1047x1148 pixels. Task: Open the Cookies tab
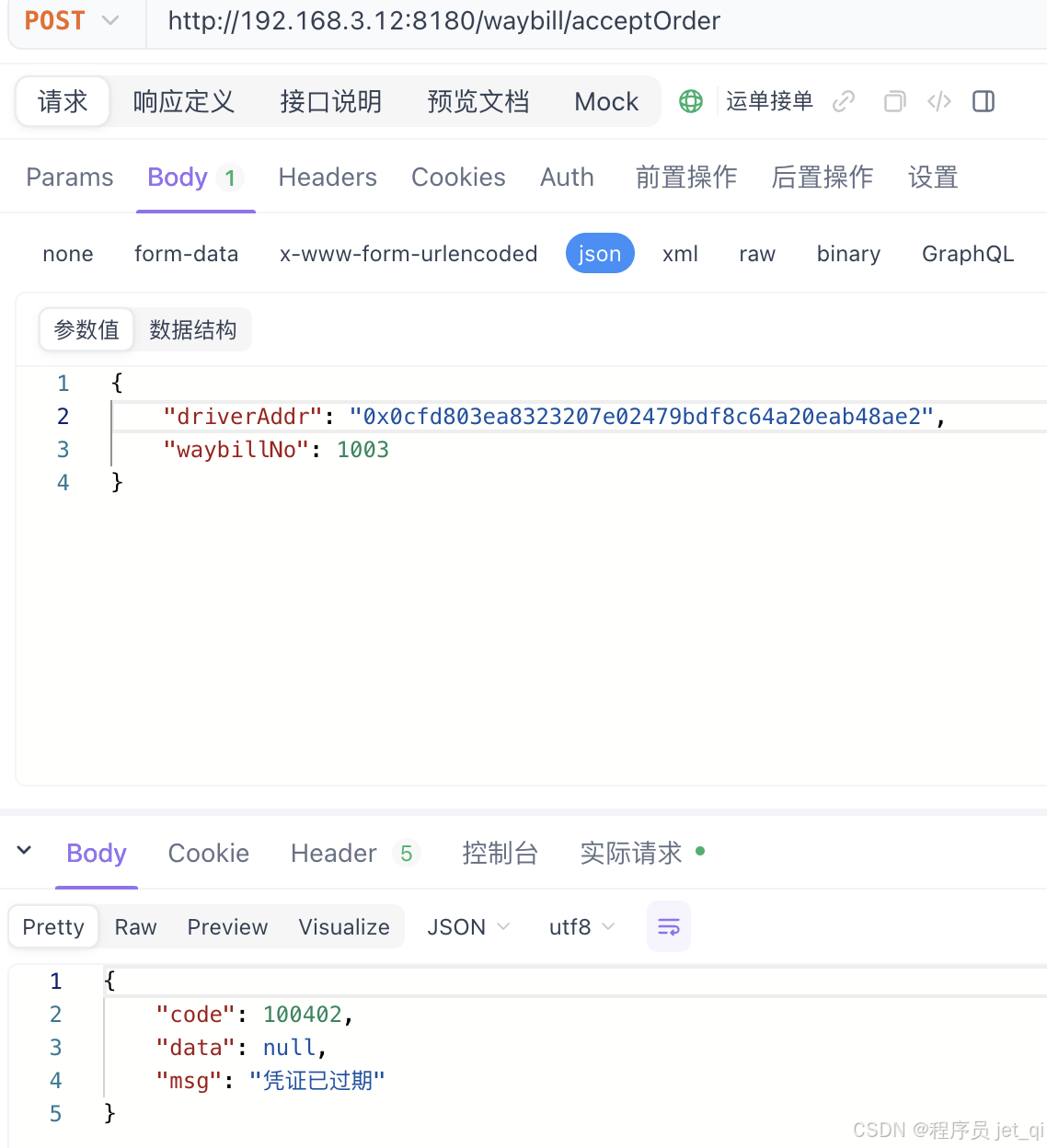coord(458,177)
